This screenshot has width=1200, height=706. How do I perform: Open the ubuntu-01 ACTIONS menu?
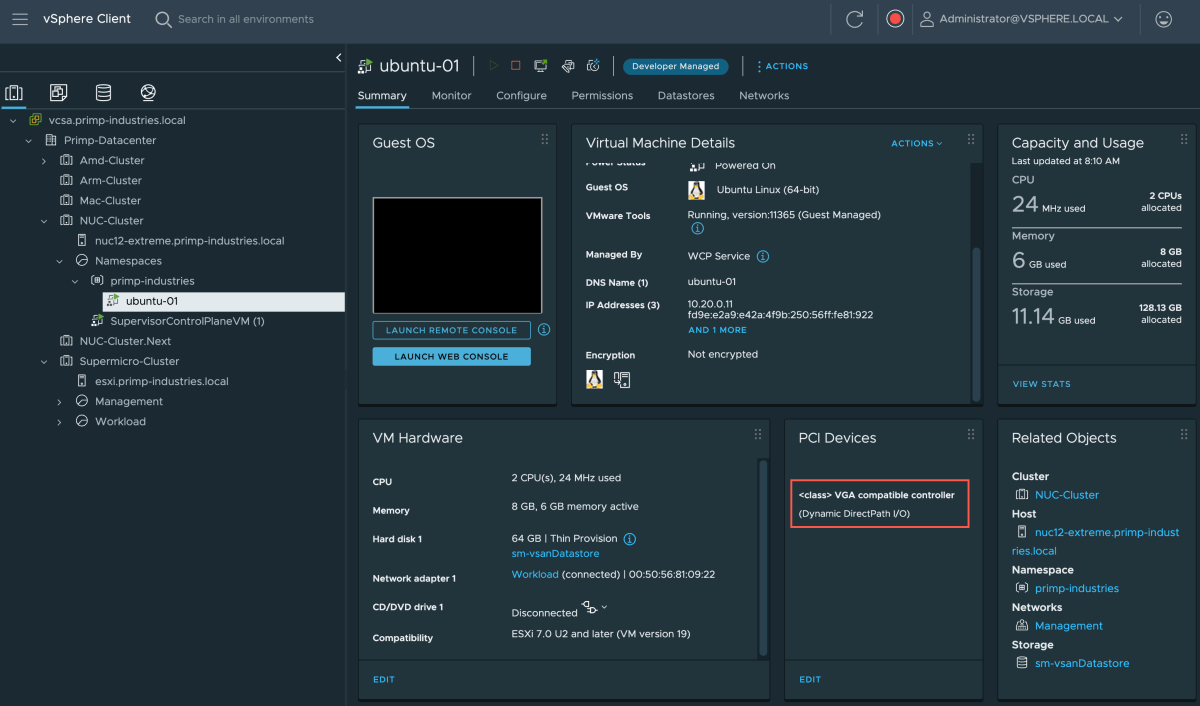[782, 66]
